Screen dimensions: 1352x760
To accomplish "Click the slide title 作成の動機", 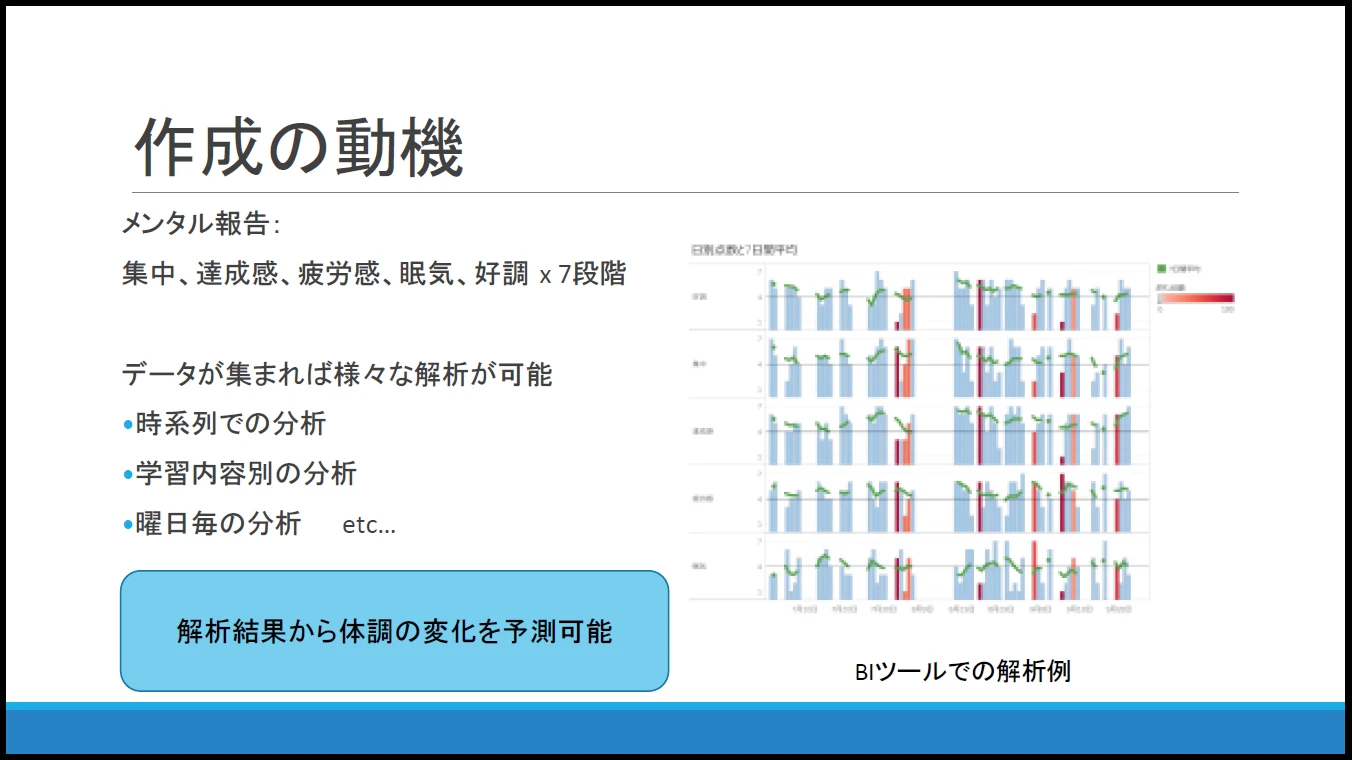I will pos(299,149).
